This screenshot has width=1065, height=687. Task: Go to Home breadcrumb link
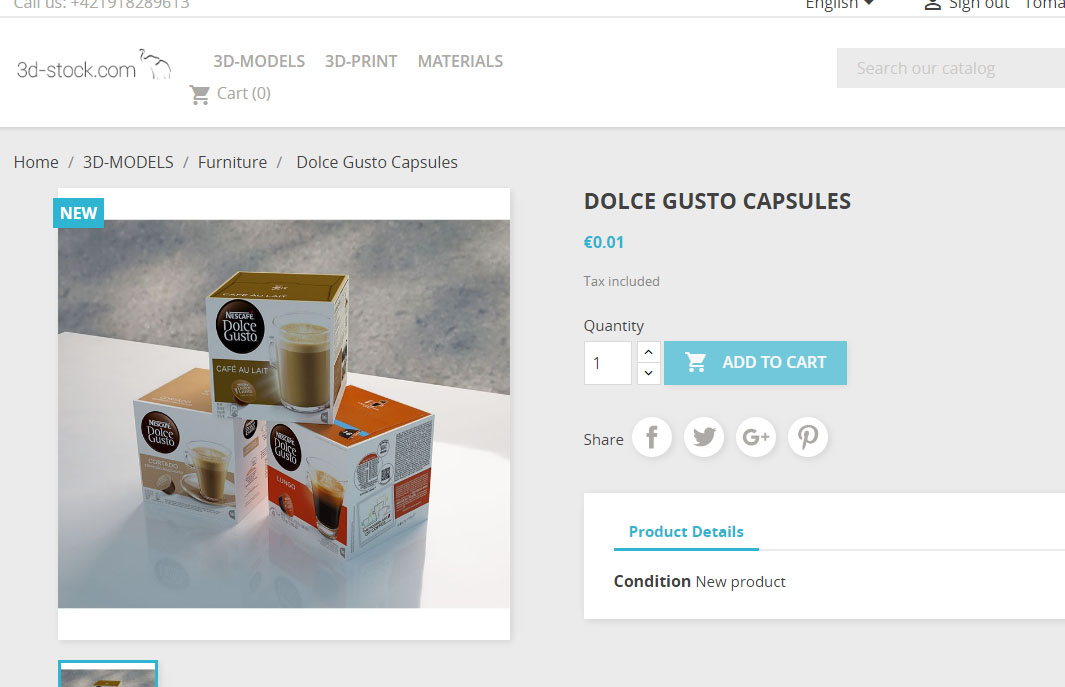36,162
